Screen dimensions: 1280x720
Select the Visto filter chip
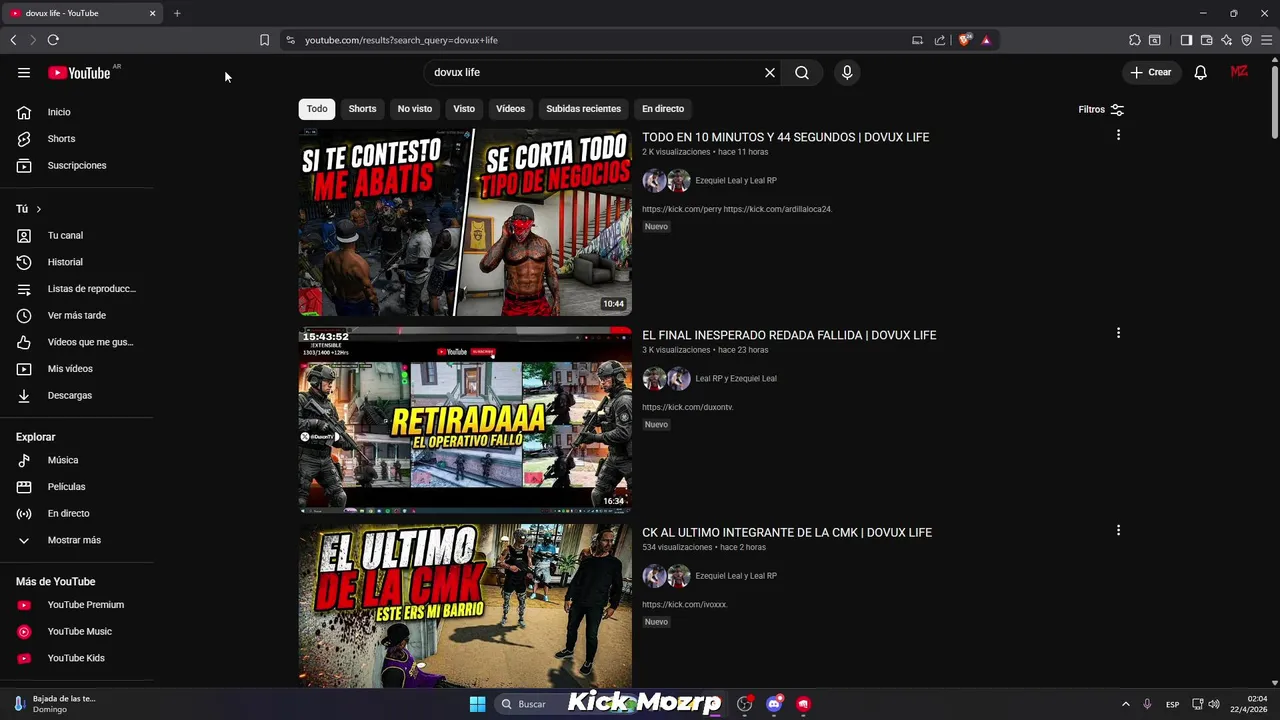464,109
